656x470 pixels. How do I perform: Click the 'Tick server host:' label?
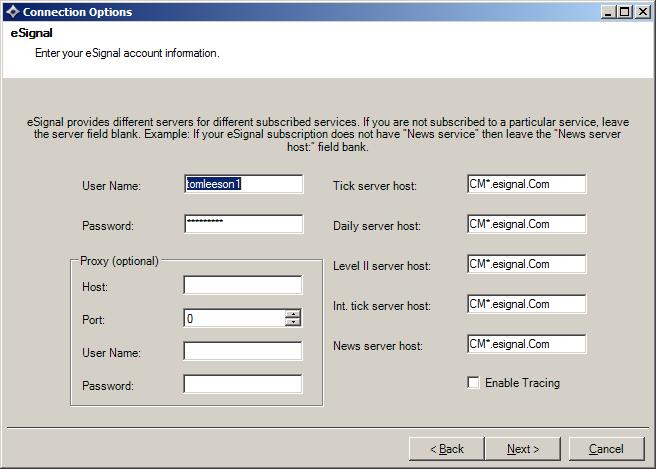[375, 185]
